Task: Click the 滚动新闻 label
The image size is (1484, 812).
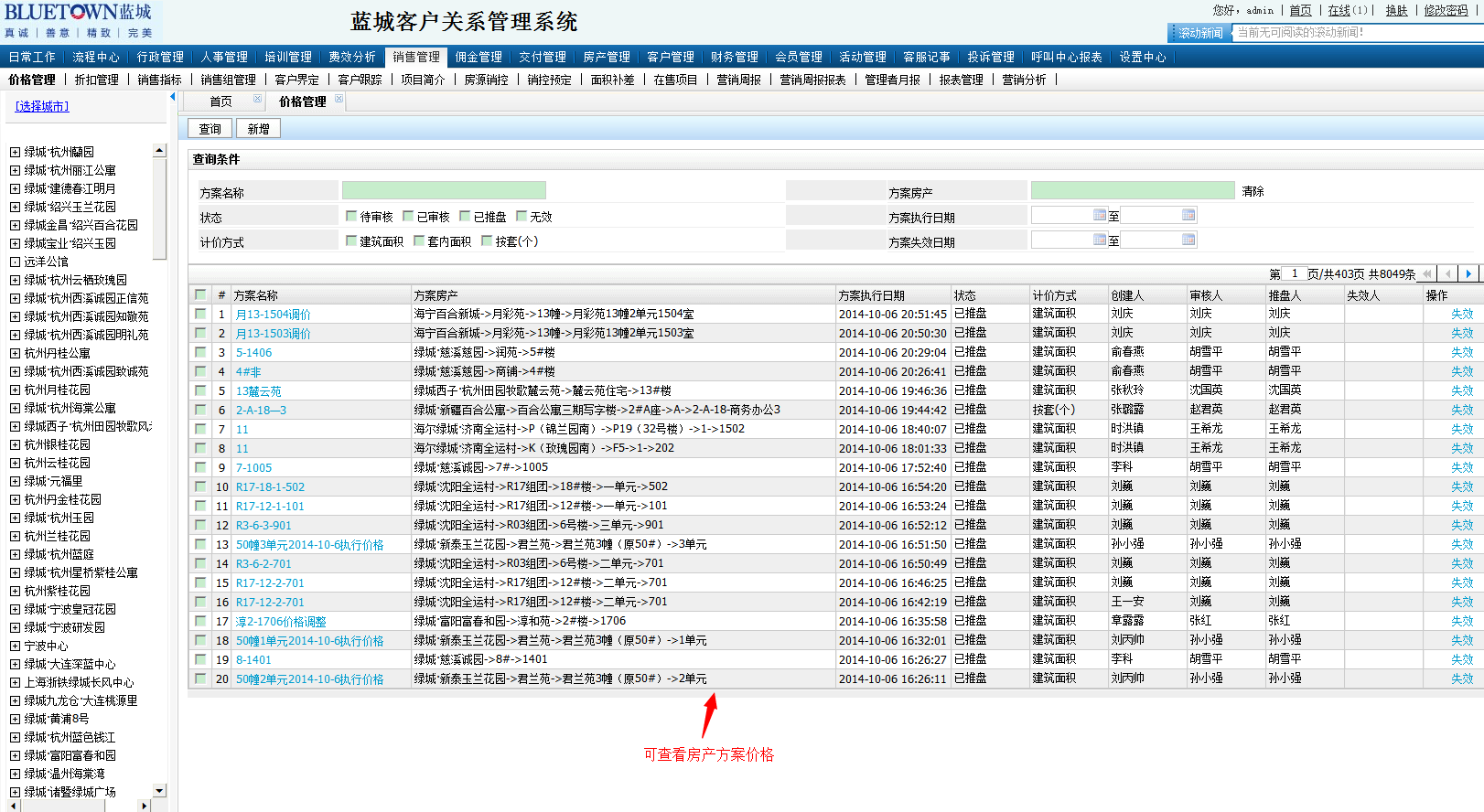Action: [1200, 33]
